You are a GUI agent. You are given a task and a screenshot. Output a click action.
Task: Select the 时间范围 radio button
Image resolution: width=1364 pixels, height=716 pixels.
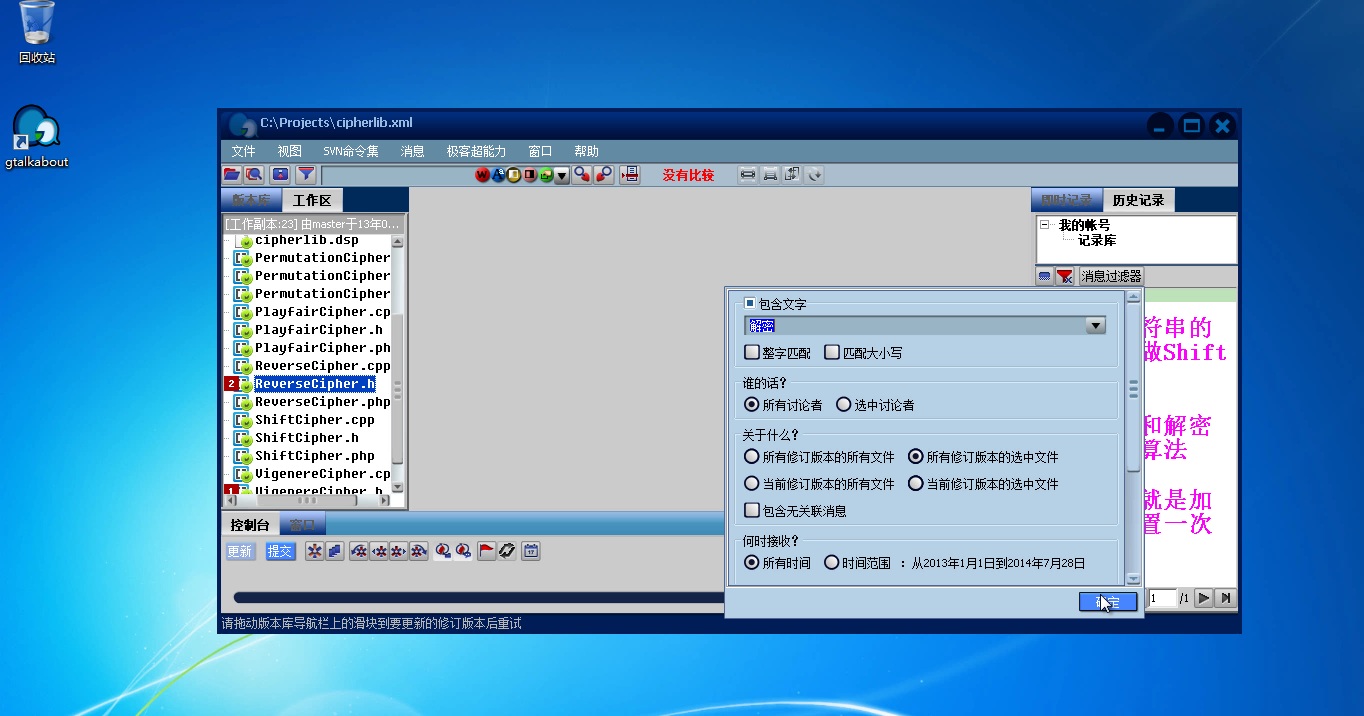(x=831, y=563)
